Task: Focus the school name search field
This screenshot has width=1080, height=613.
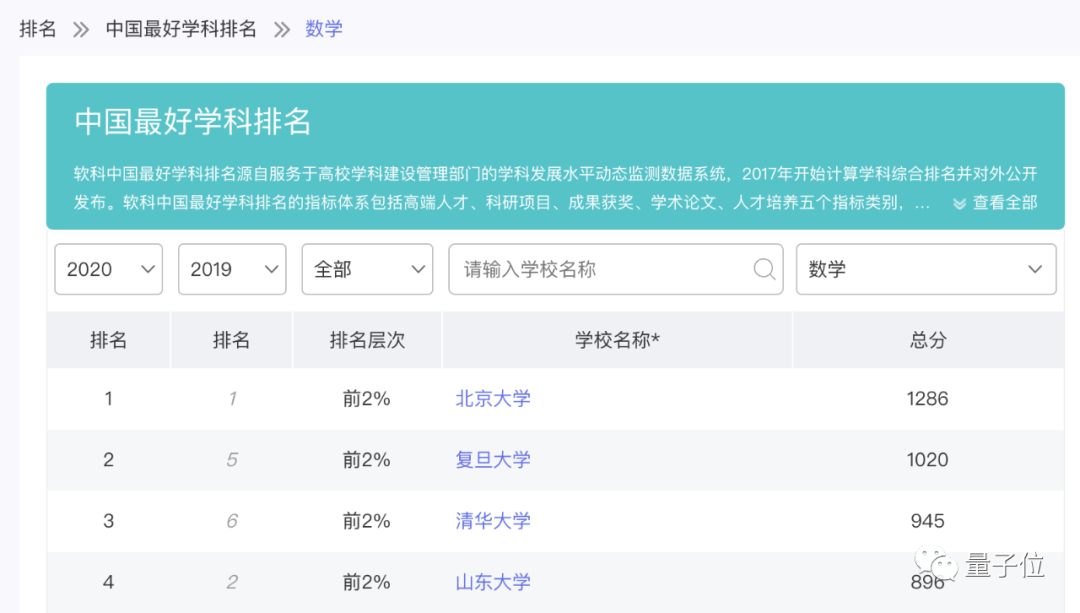Action: (x=600, y=269)
